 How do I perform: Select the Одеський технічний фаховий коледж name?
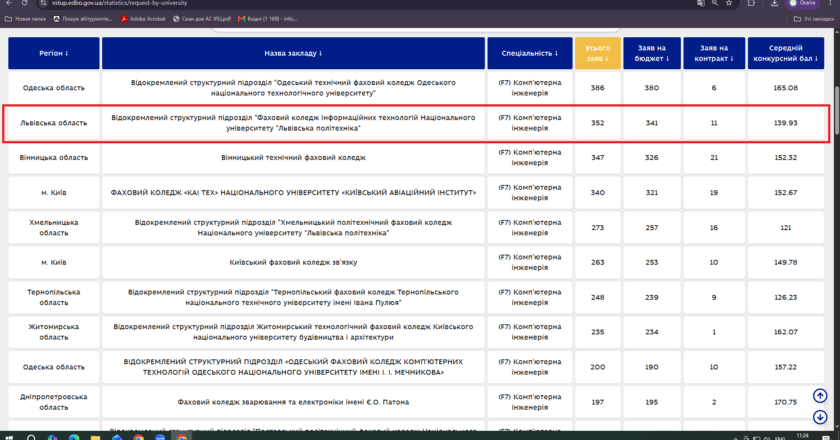[x=293, y=88]
